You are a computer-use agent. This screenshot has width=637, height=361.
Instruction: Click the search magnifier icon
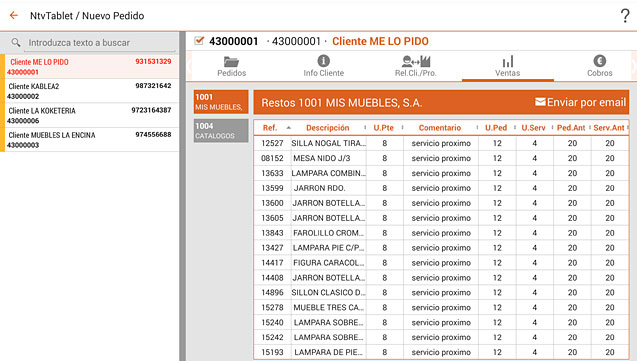(16, 42)
